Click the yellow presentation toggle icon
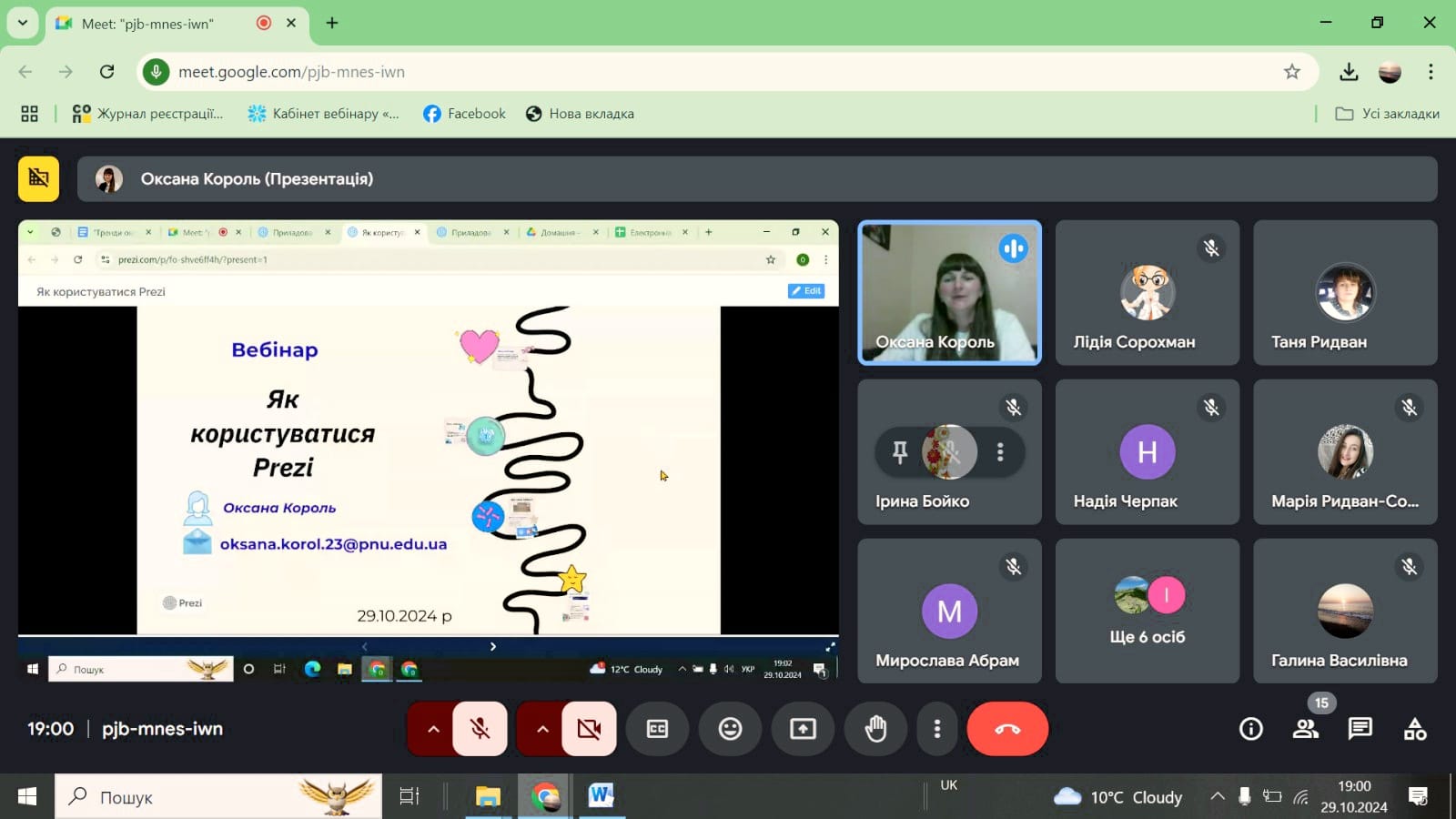This screenshot has width=1456, height=819. coord(38,178)
